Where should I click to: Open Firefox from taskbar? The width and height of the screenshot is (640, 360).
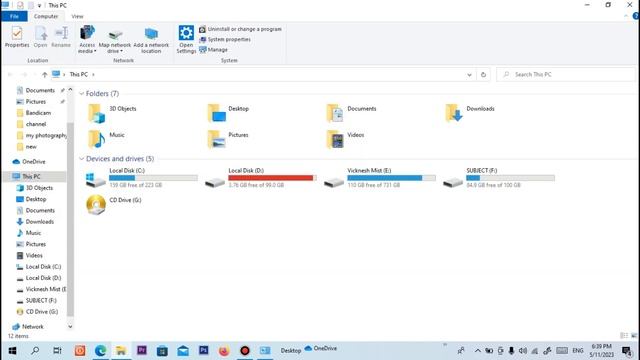coord(224,351)
